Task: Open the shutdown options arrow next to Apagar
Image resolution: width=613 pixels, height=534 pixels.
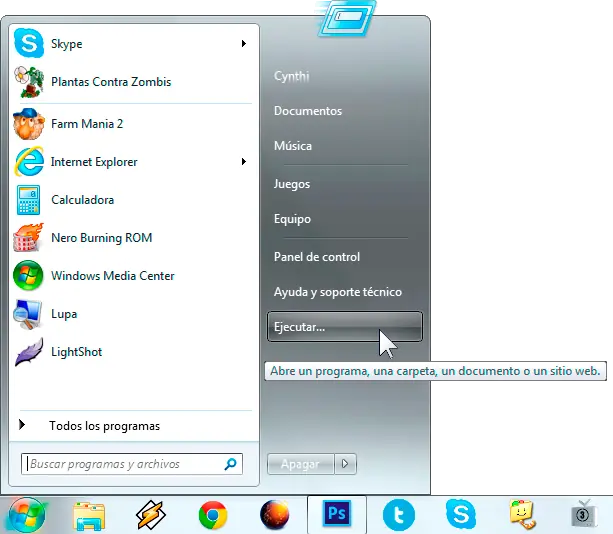Action: [x=345, y=464]
